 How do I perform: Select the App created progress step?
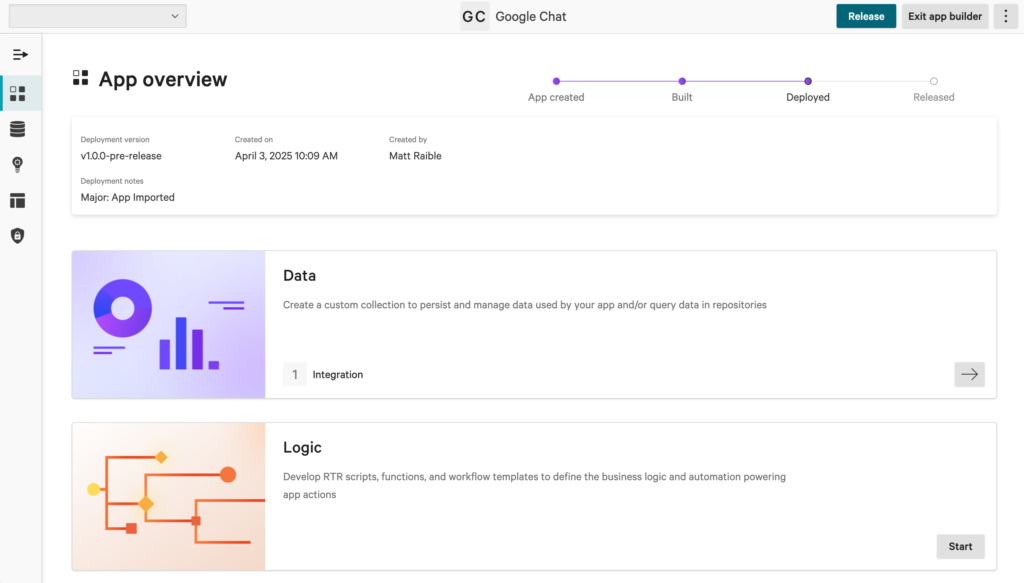pos(556,82)
